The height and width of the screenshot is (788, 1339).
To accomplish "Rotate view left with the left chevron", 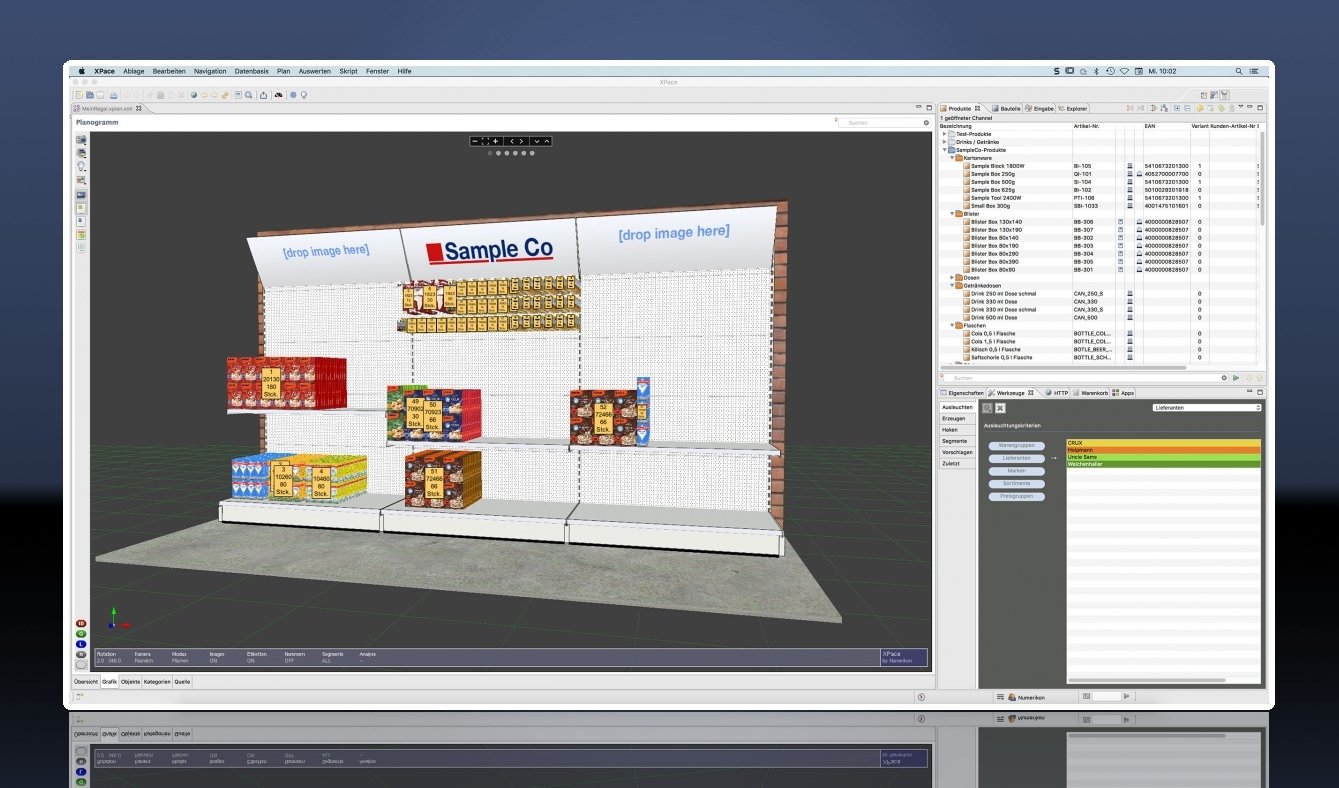I will point(511,141).
